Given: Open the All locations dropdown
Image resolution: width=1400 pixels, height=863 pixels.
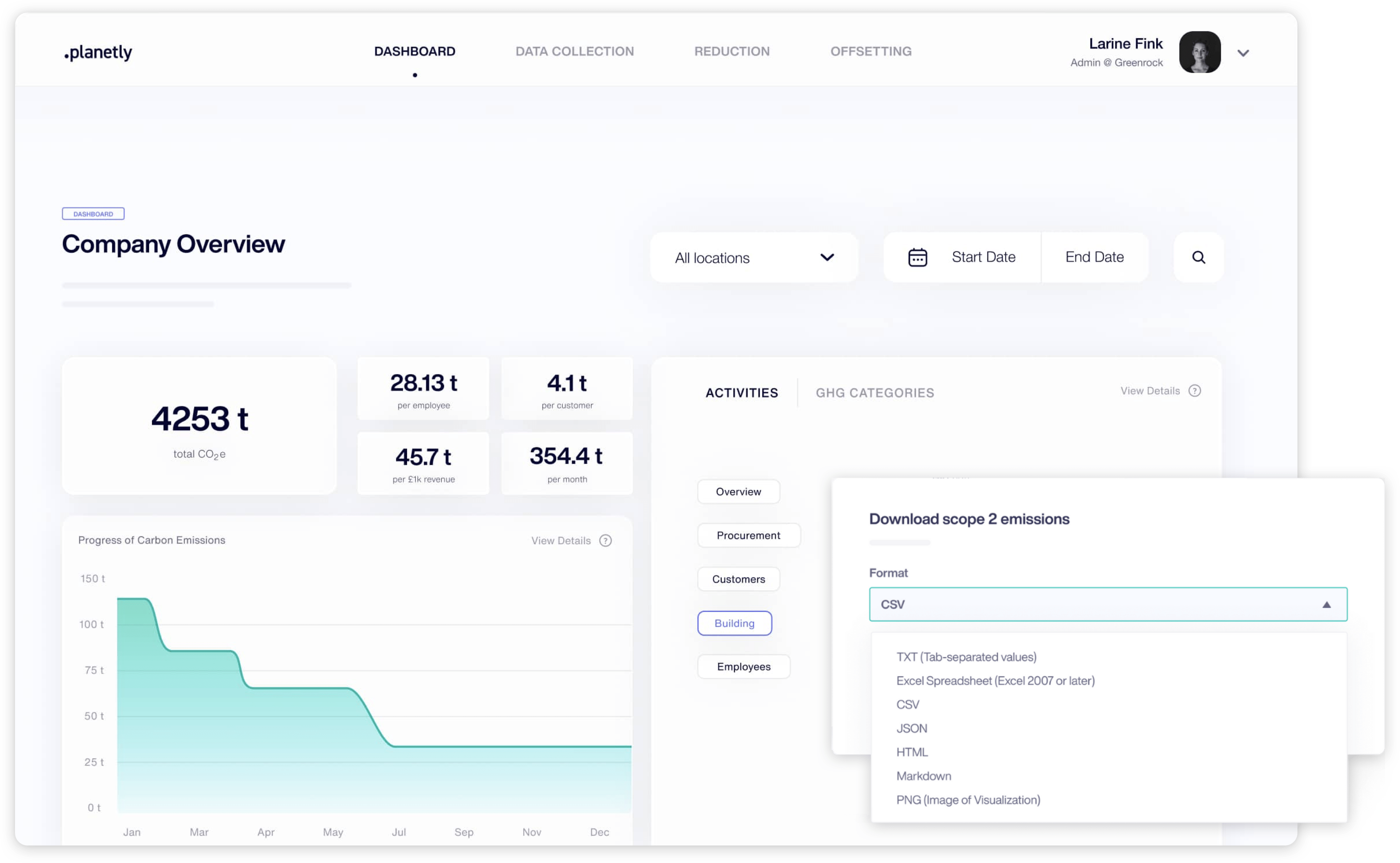Looking at the screenshot, I should point(754,257).
